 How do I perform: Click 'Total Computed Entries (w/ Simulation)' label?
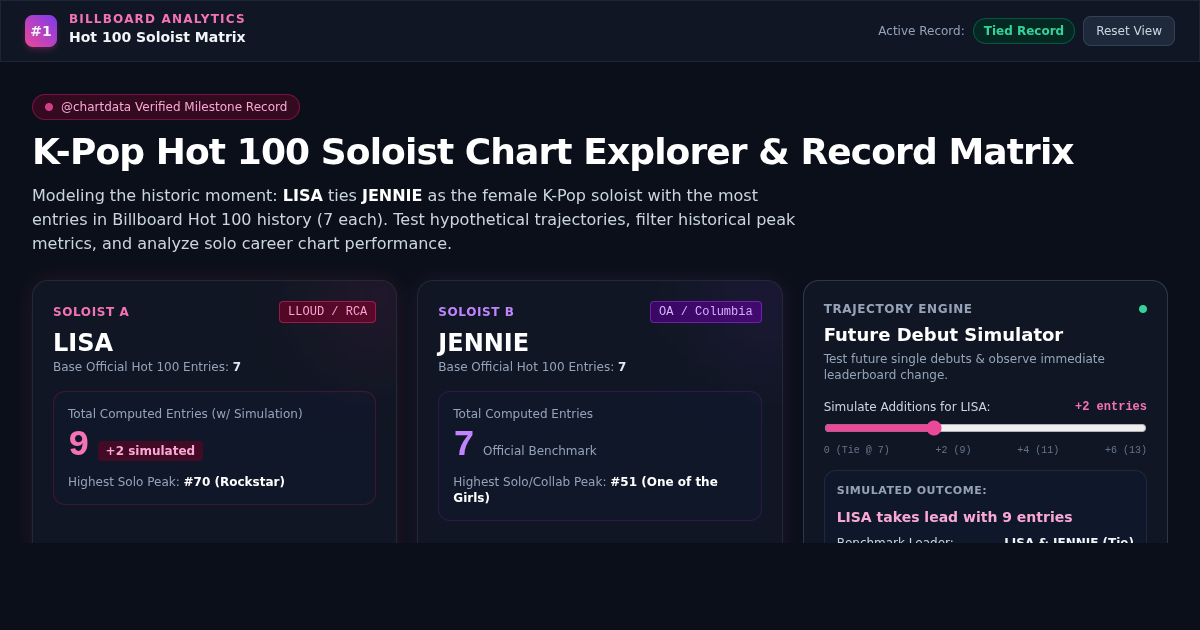(x=185, y=414)
